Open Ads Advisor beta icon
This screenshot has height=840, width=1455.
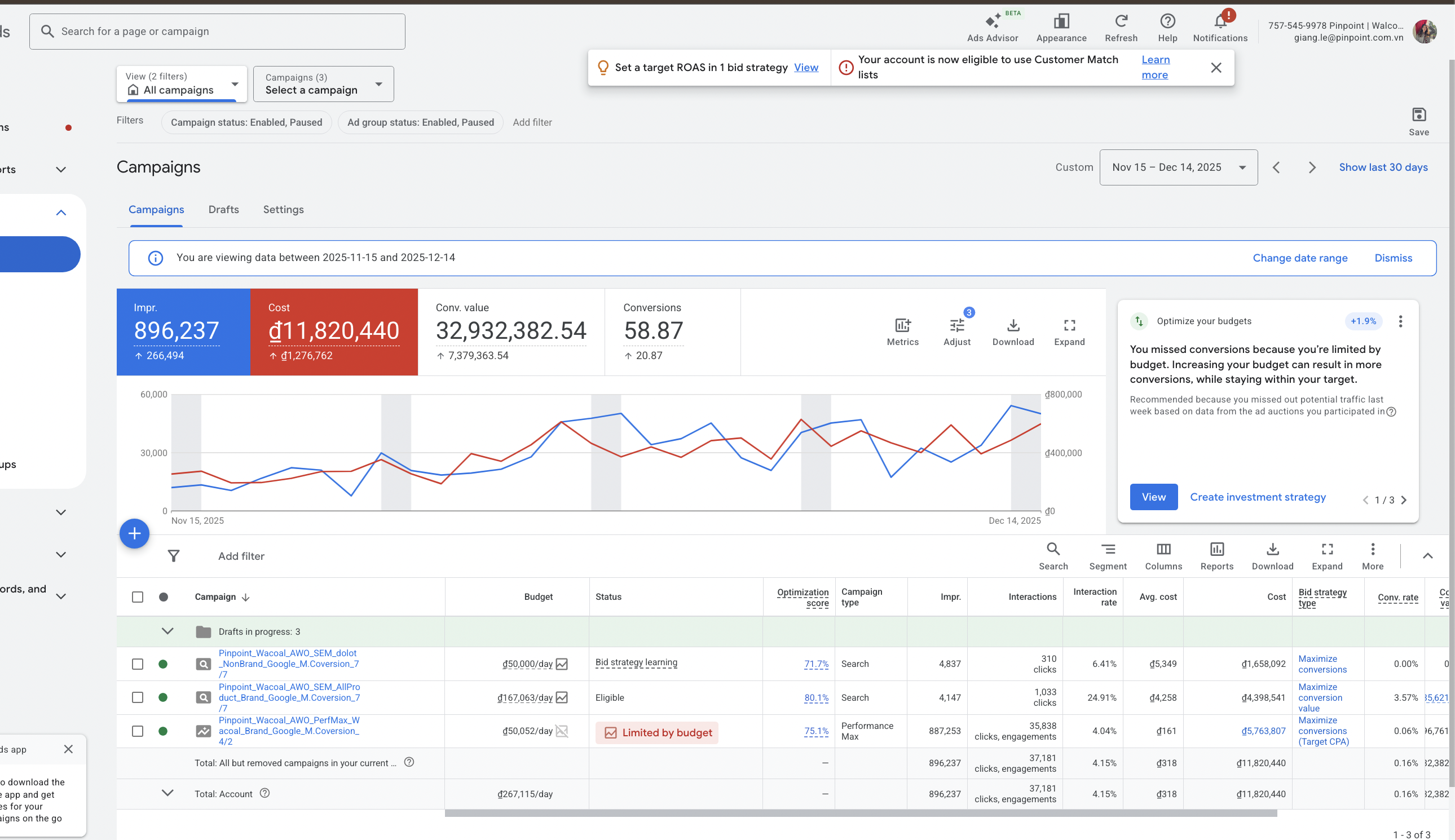(992, 22)
